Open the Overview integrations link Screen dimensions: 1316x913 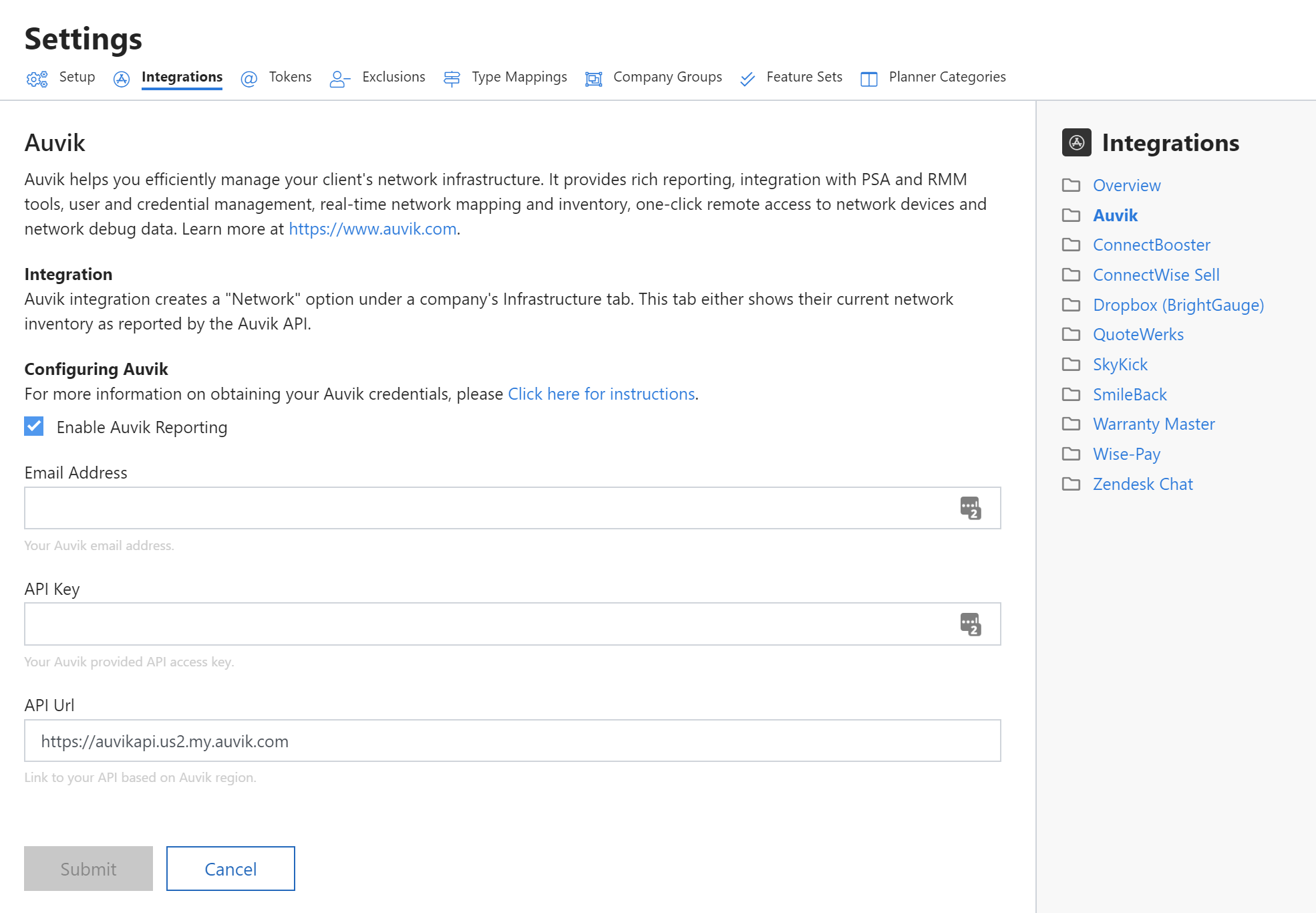coord(1127,185)
